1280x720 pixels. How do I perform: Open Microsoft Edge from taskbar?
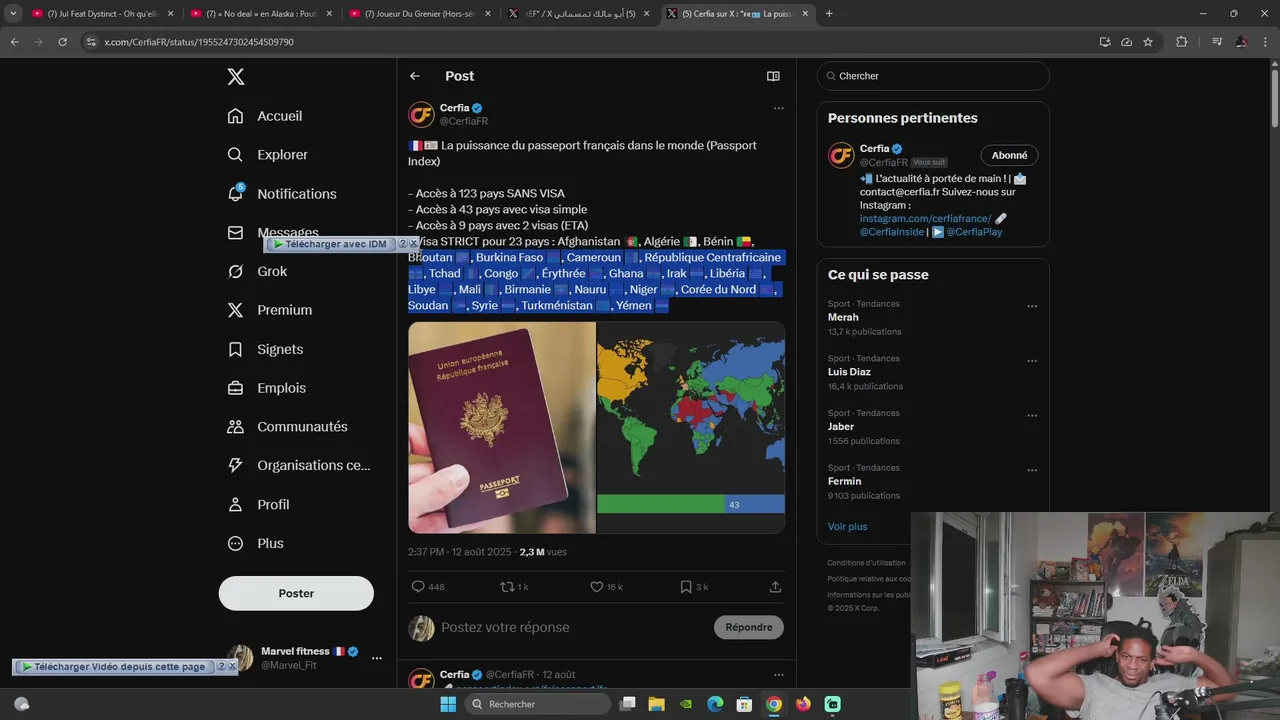pos(715,704)
